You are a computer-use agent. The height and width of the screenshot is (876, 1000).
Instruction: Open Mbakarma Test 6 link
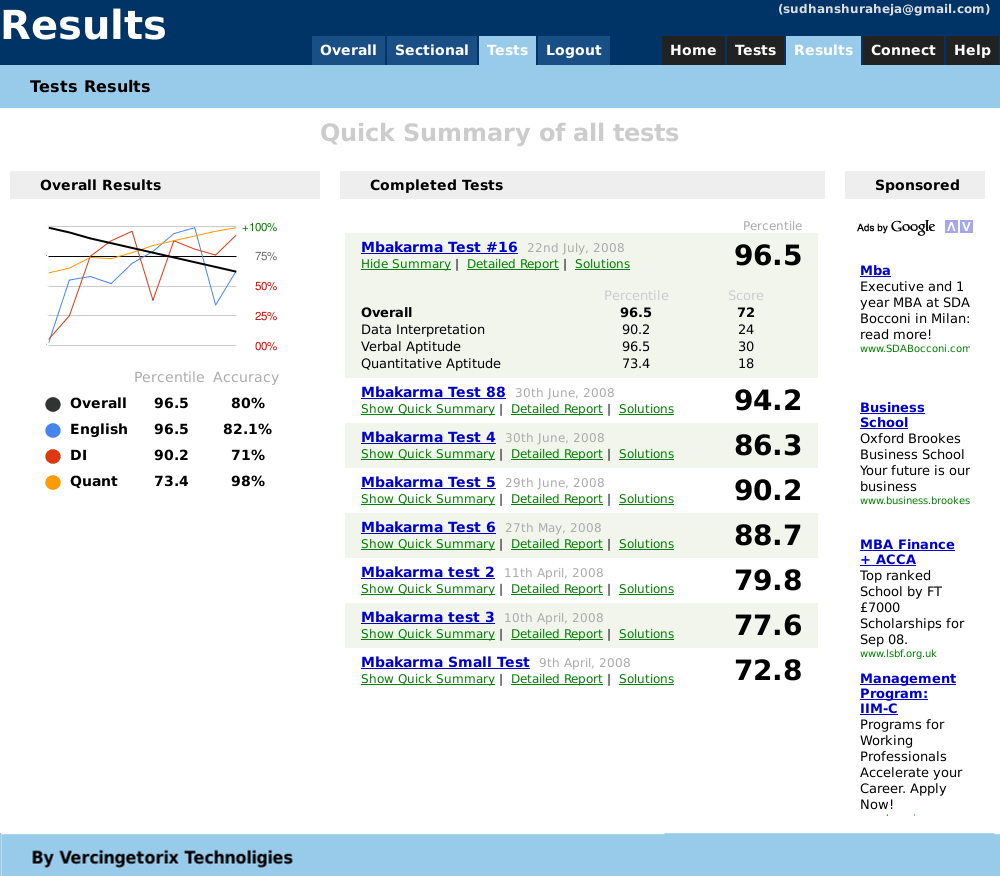coord(428,527)
